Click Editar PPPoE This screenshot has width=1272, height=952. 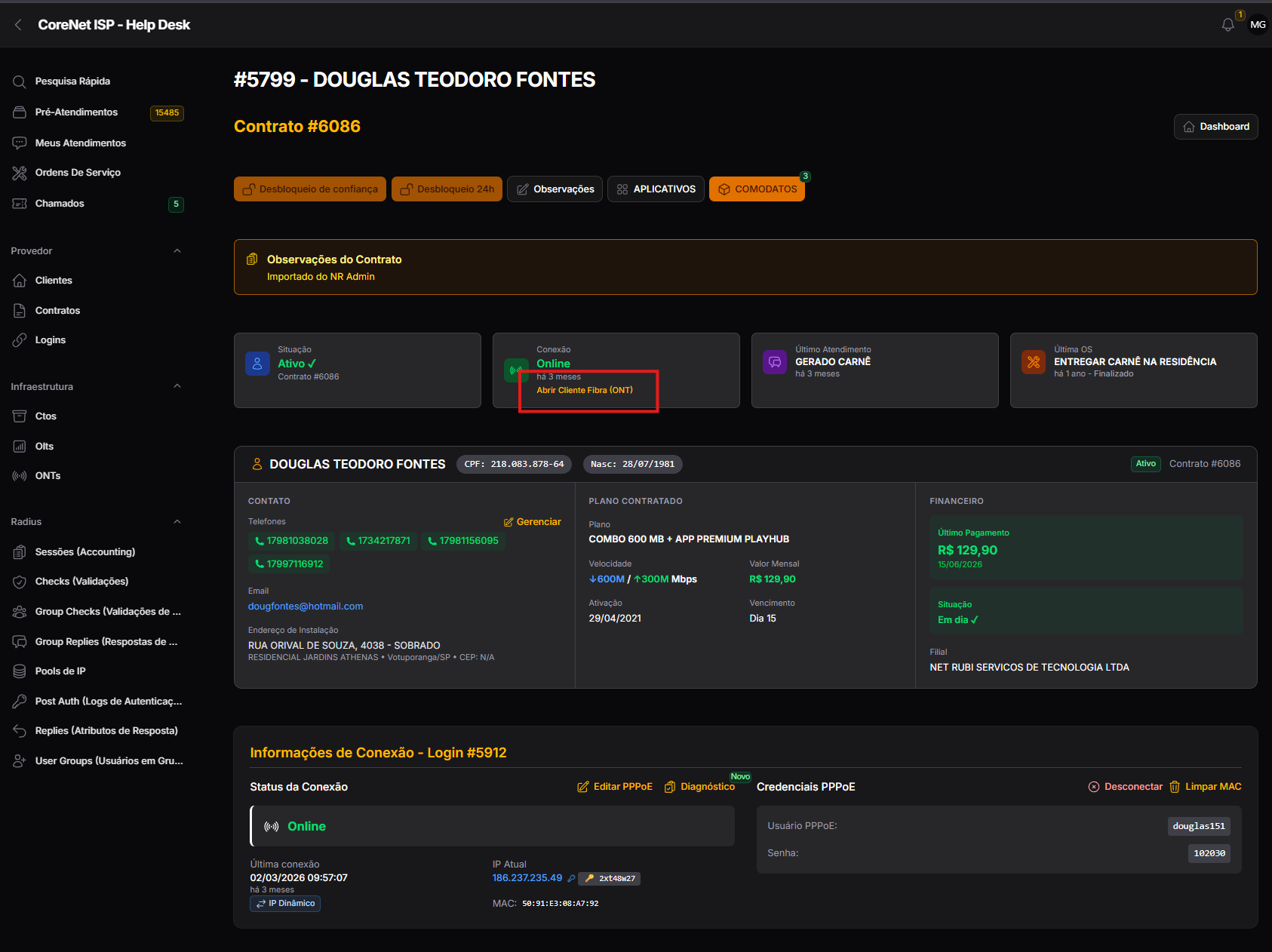615,787
